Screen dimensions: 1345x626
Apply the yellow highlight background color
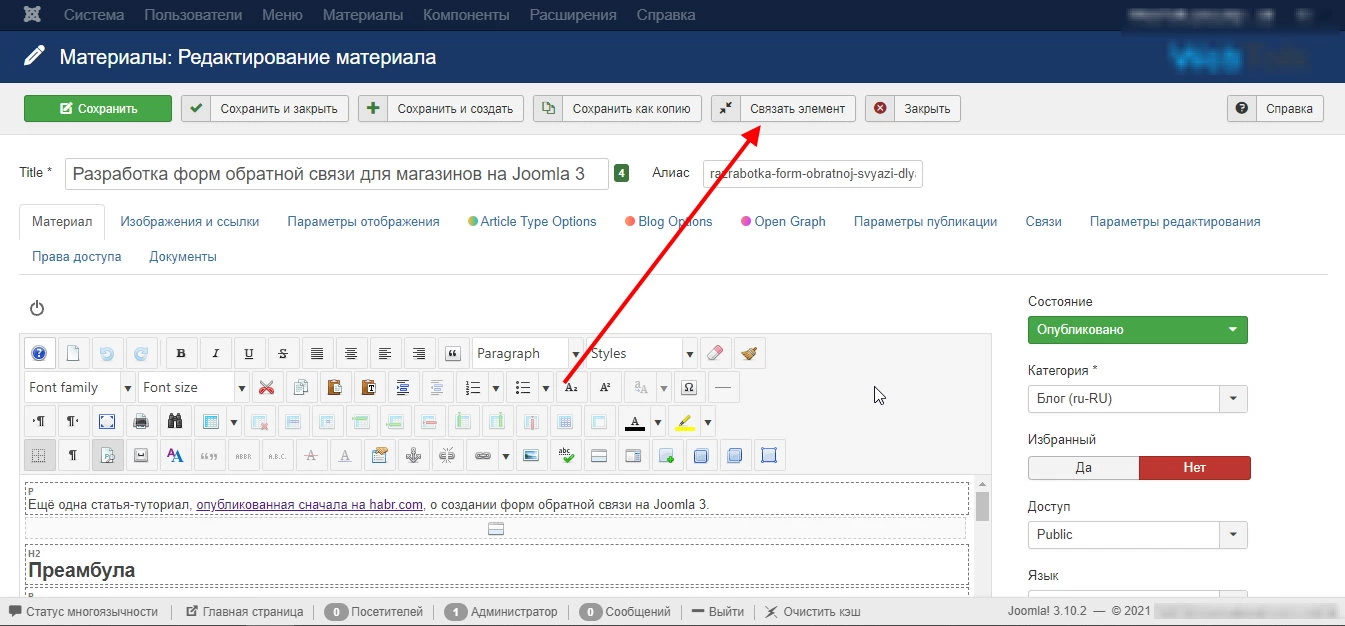[x=684, y=421]
